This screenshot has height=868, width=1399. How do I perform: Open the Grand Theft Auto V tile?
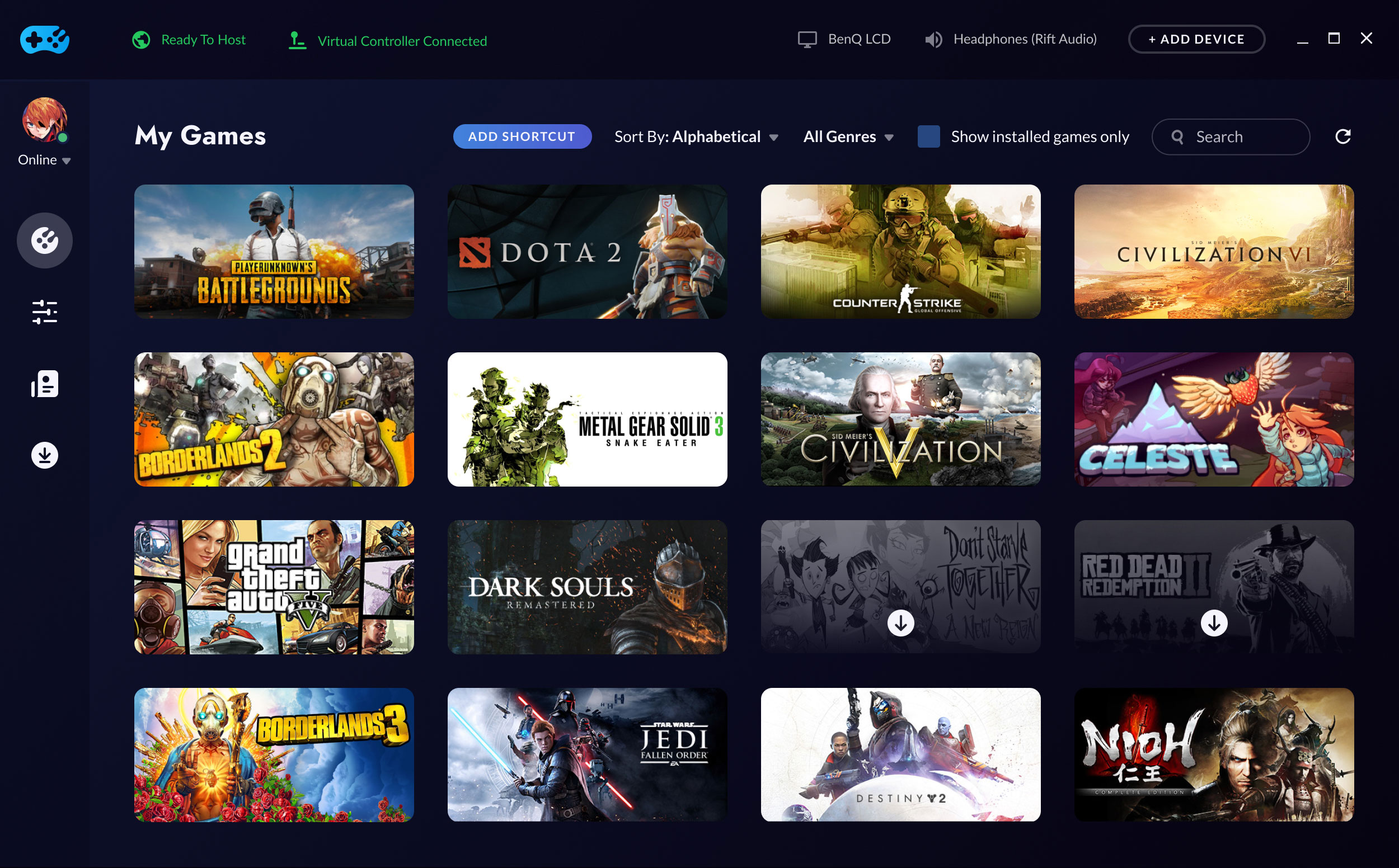tap(274, 587)
